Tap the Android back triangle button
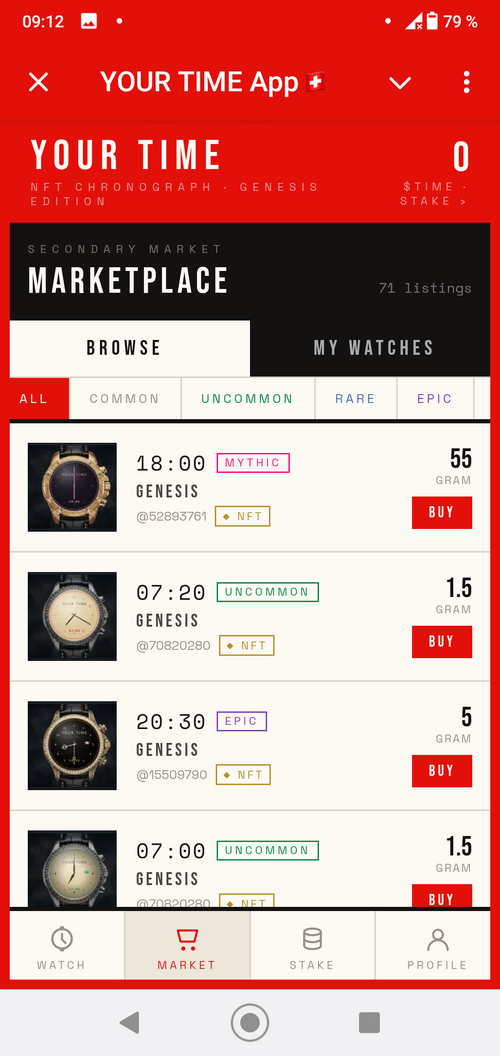Viewport: 500px width, 1056px height. [129, 1022]
